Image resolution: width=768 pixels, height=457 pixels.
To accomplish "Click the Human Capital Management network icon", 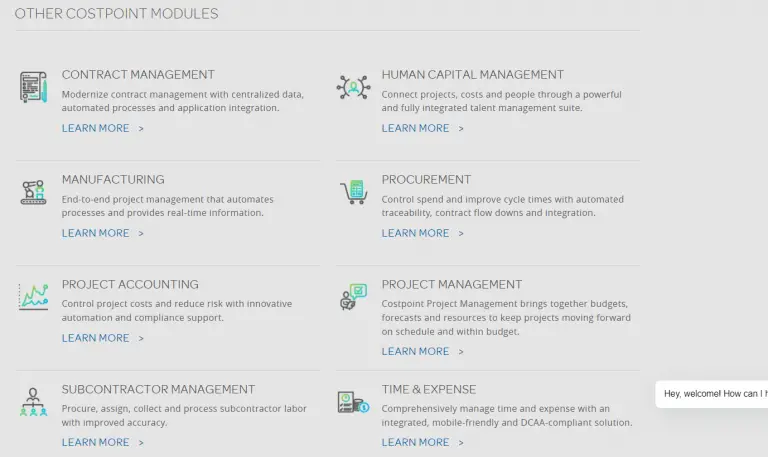I will pos(353,87).
